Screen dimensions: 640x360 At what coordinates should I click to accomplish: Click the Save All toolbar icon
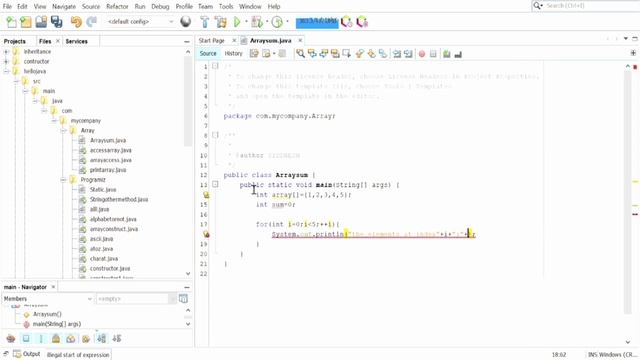pos(57,22)
